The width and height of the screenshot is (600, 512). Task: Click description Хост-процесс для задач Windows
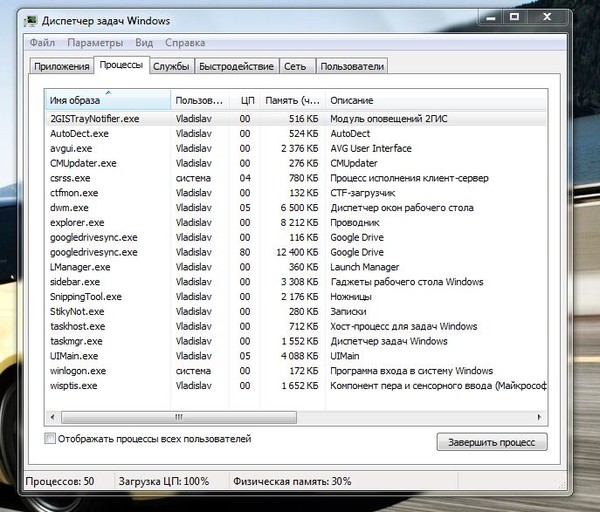404,326
